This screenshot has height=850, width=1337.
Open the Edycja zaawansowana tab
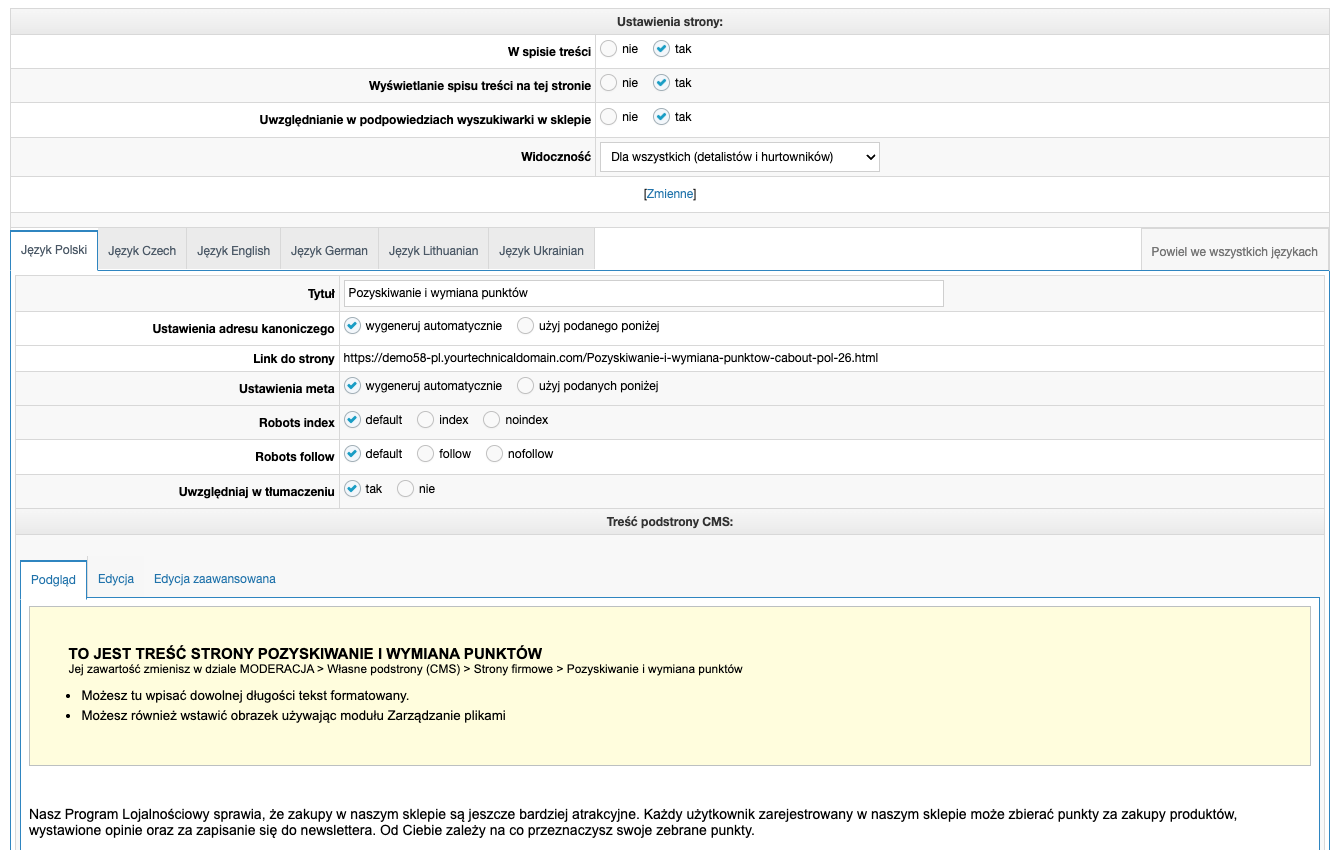[214, 579]
